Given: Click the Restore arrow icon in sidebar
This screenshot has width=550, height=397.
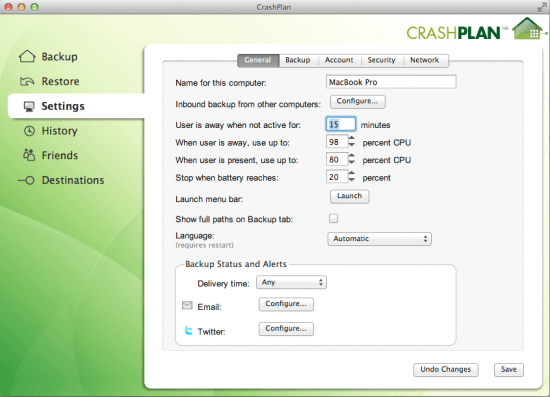Looking at the screenshot, I should point(27,81).
